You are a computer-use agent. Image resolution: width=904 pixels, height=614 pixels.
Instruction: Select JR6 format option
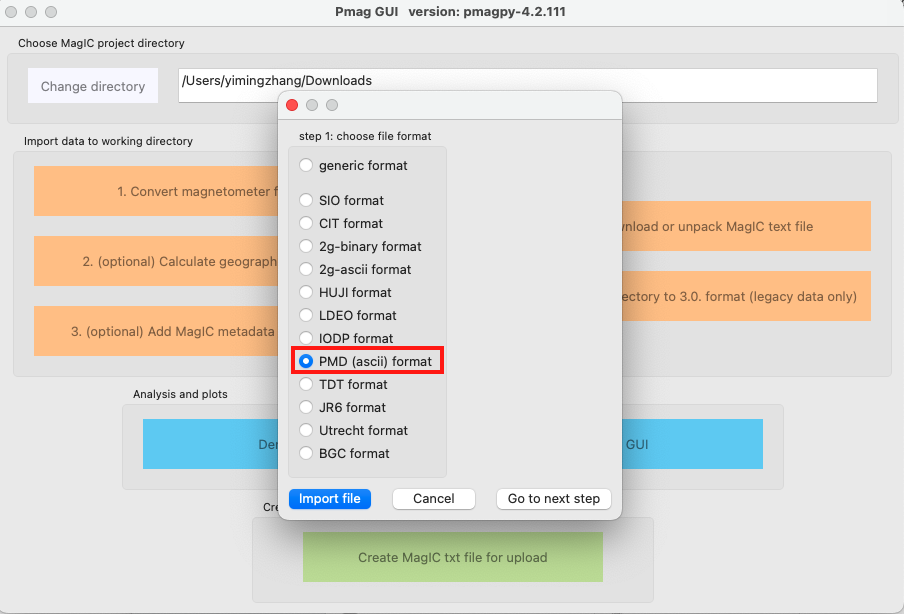click(305, 407)
